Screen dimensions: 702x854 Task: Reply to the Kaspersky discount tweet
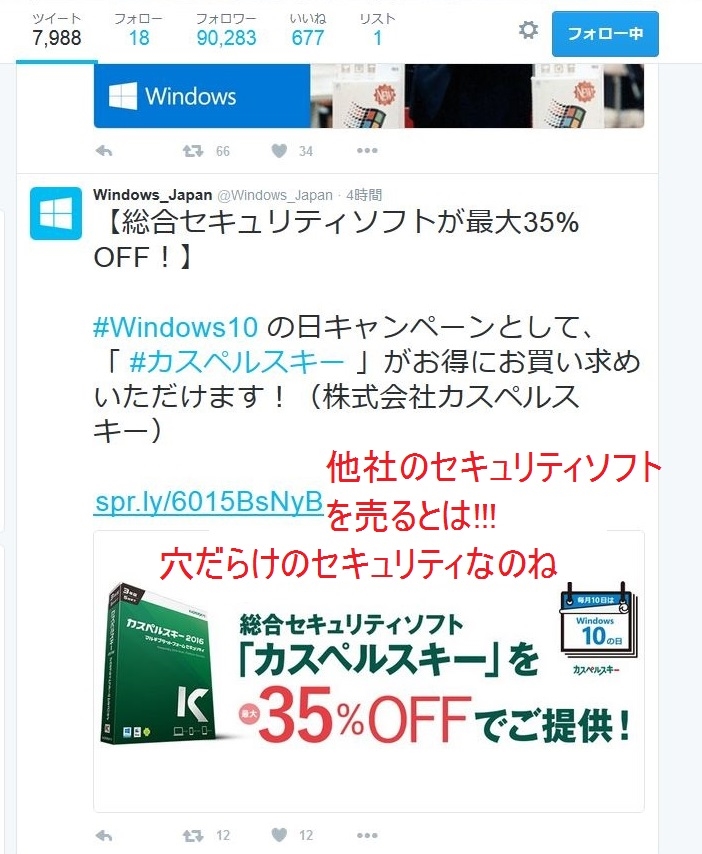(x=103, y=835)
